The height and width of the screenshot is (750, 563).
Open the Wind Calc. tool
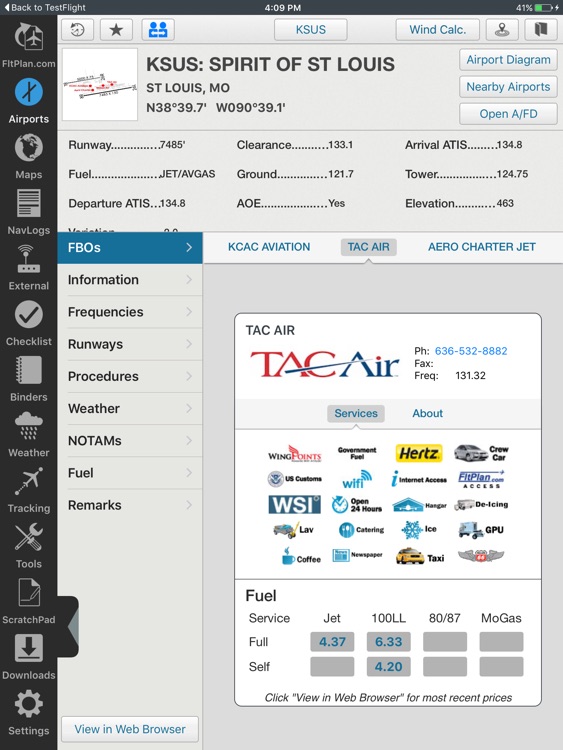pyautogui.click(x=438, y=30)
